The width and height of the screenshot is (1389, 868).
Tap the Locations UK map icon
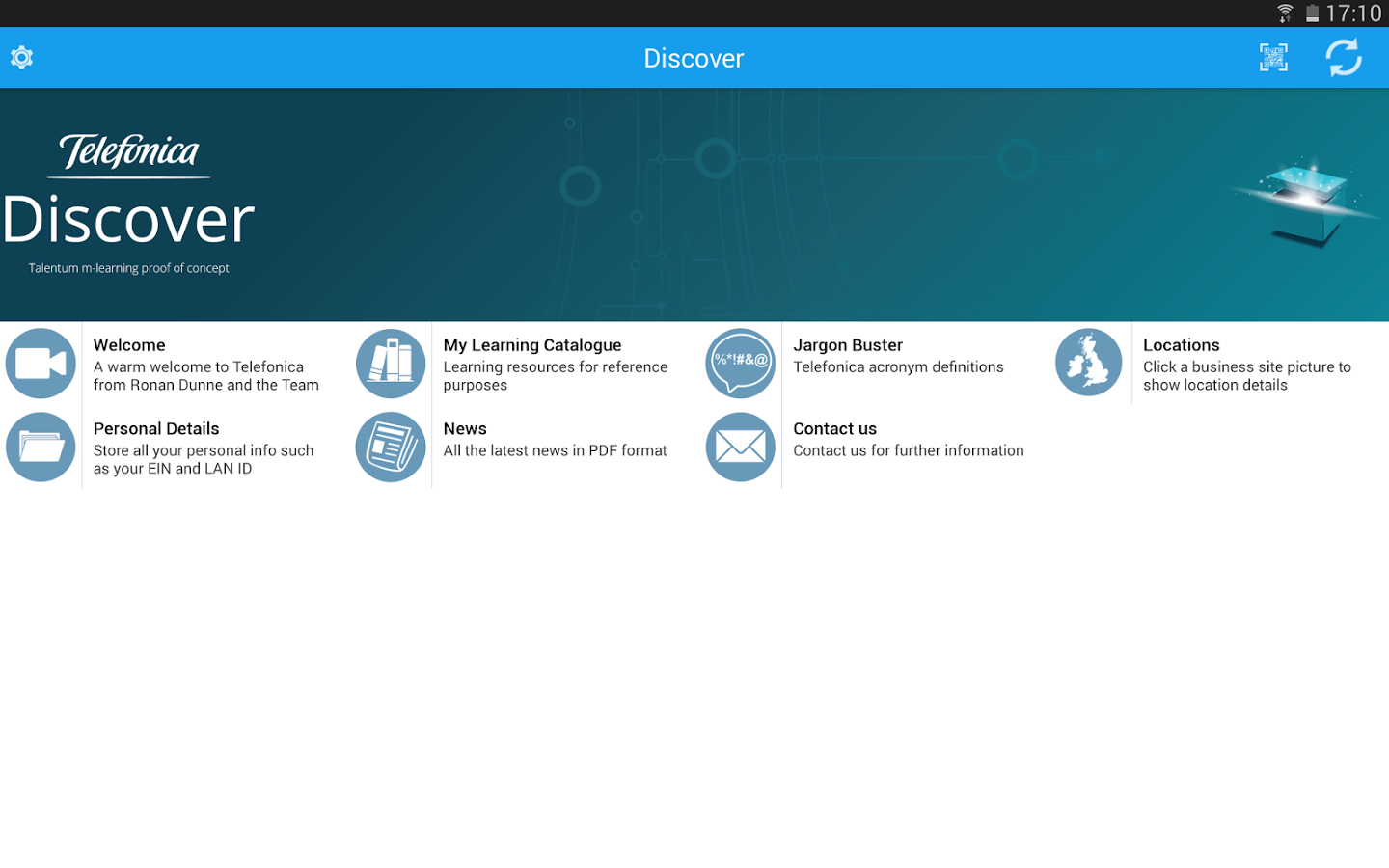pos(1089,364)
